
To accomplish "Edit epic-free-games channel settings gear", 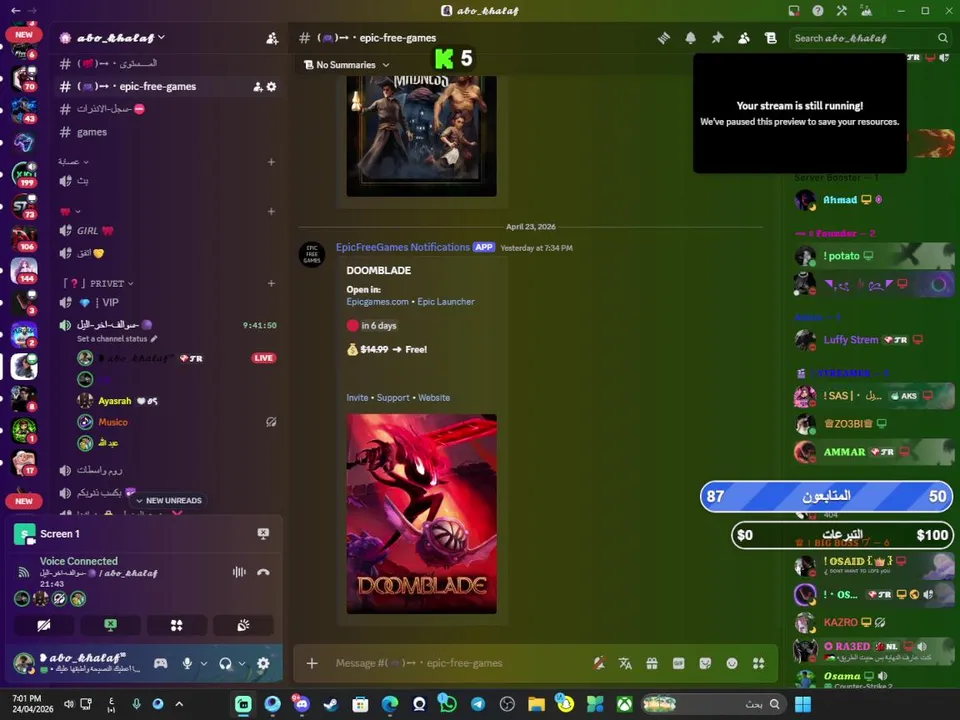I will (272, 87).
